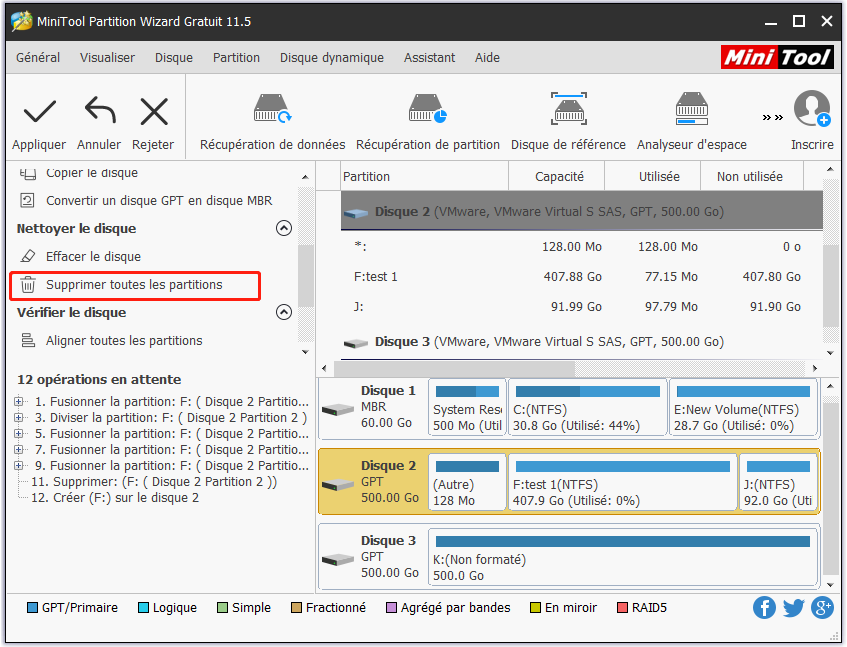Expand pending operation 1 Fusionner la partition
Viewport: 847px width, 647px height.
point(19,401)
